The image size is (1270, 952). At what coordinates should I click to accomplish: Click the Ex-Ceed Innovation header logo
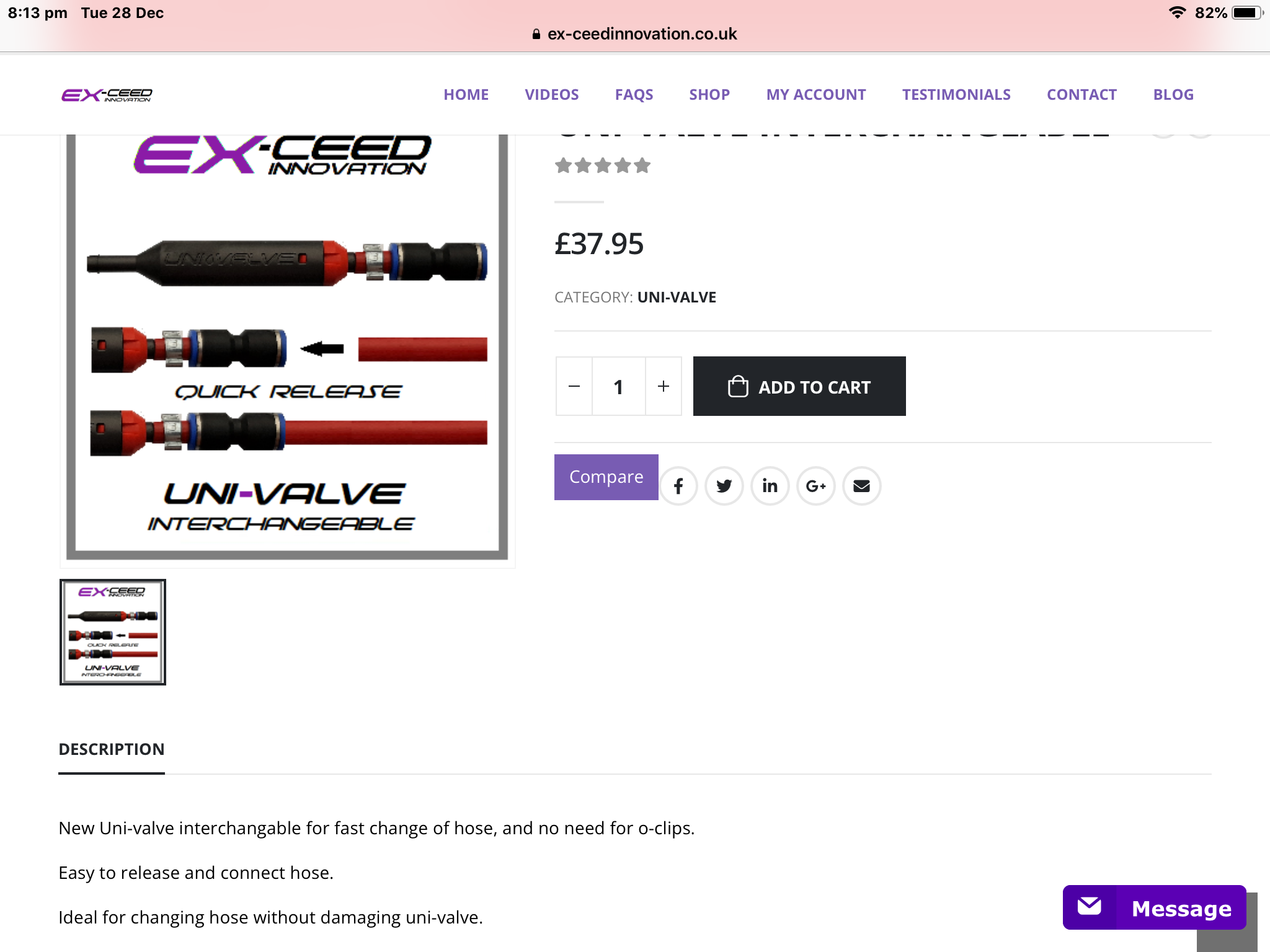tap(107, 95)
